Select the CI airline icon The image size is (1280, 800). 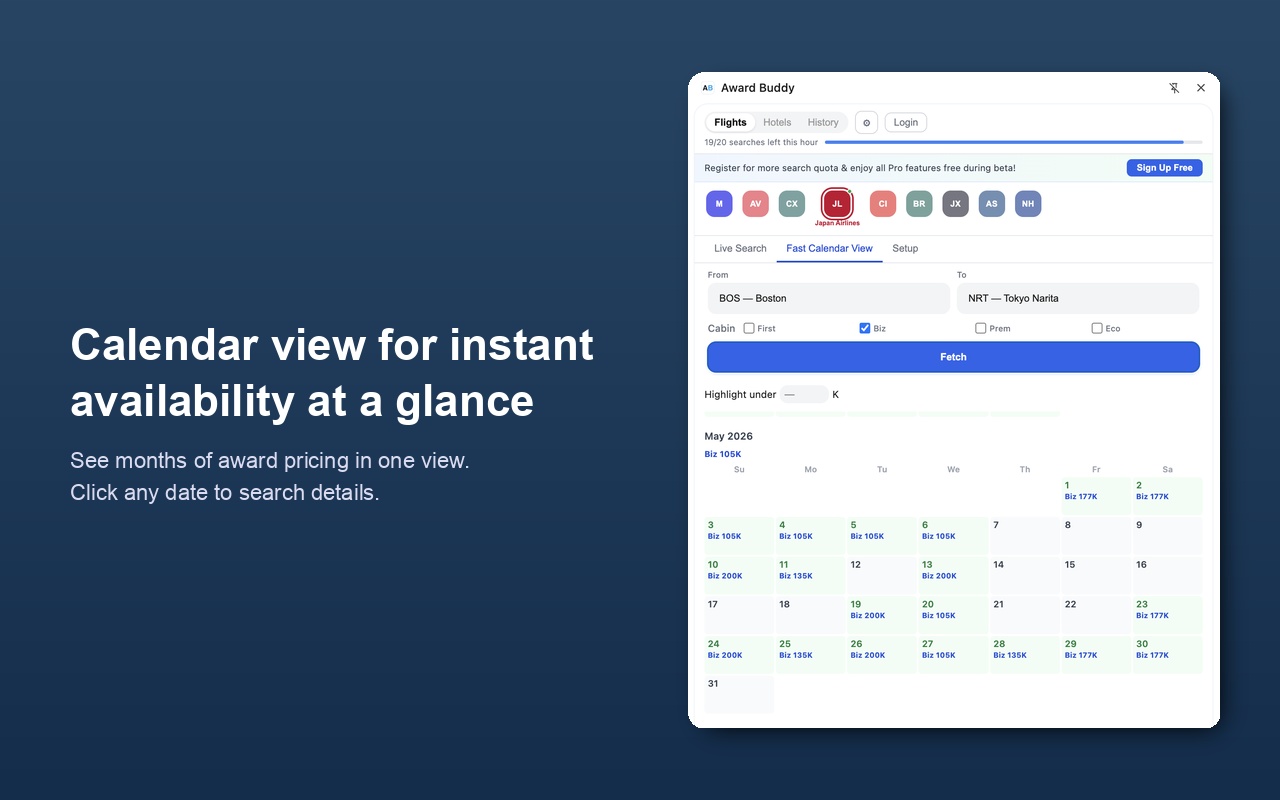[883, 204]
